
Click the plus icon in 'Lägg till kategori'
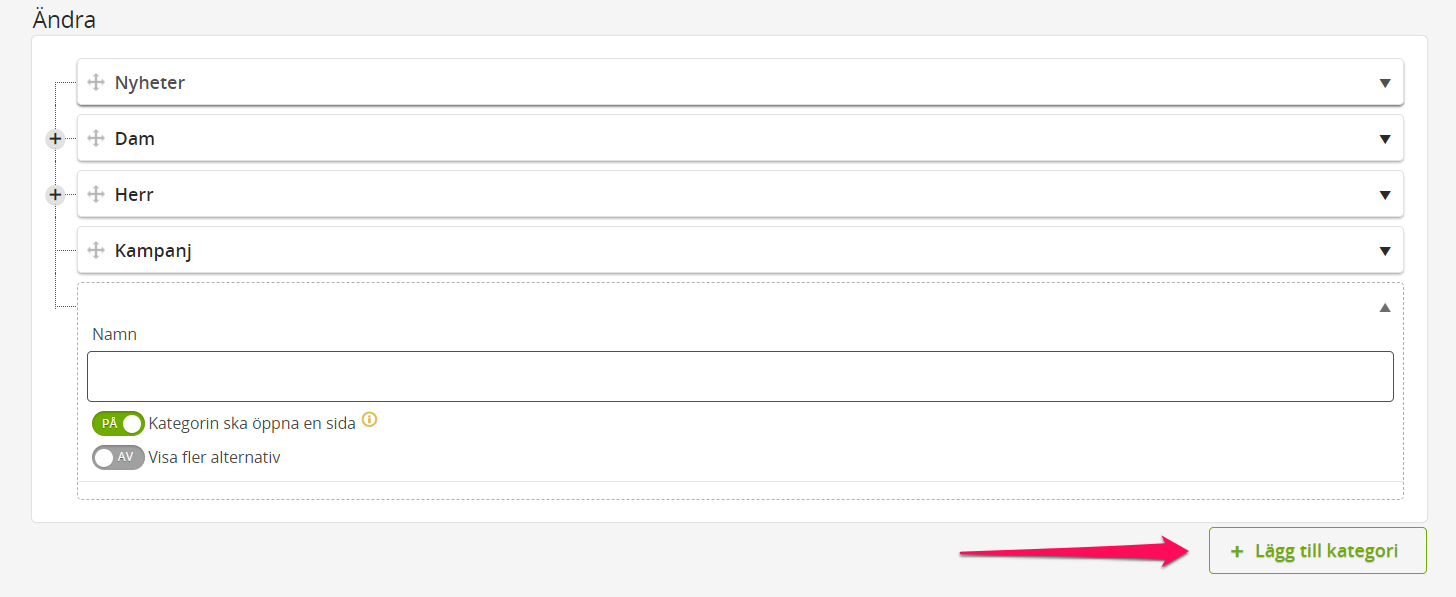[x=1237, y=551]
